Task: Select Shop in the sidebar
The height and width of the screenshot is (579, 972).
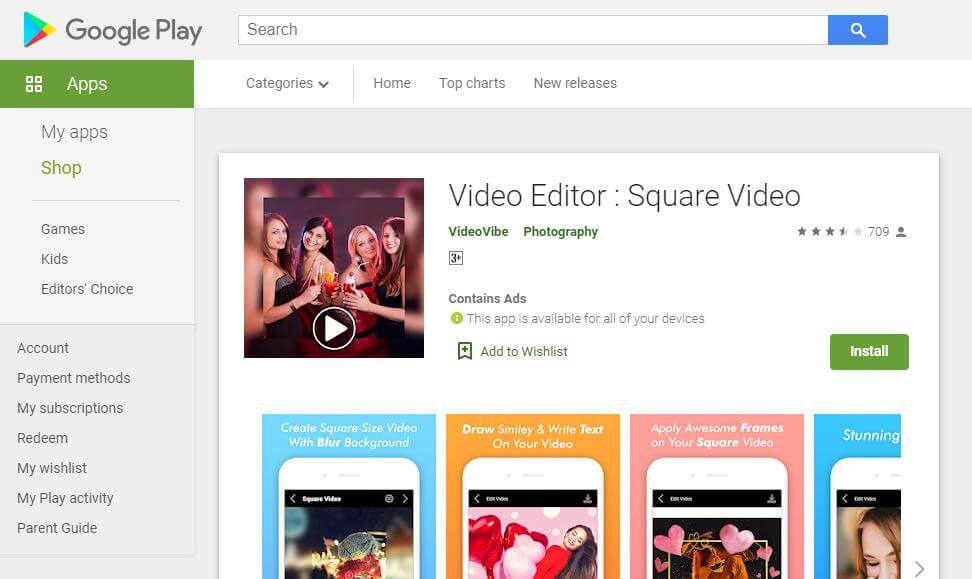Action: coord(61,167)
